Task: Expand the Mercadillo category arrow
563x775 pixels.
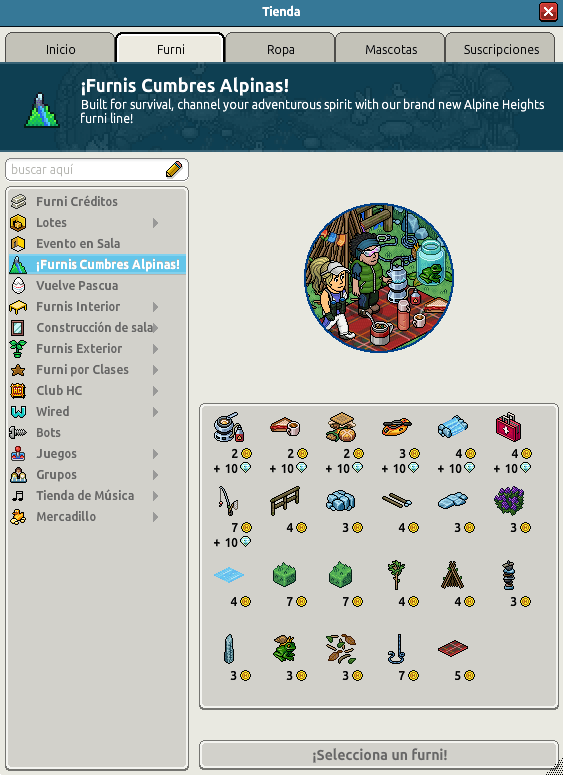Action: coord(155,517)
